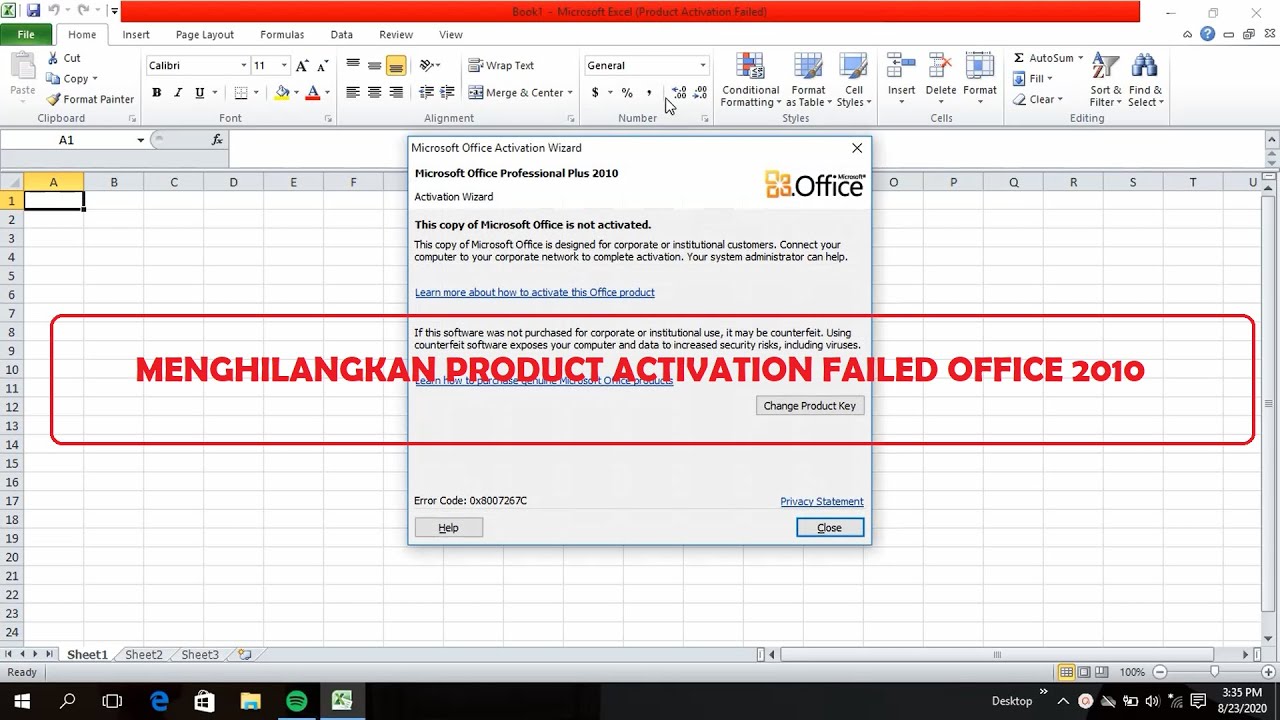
Task: Open Learn more about how to activate link
Action: (535, 293)
